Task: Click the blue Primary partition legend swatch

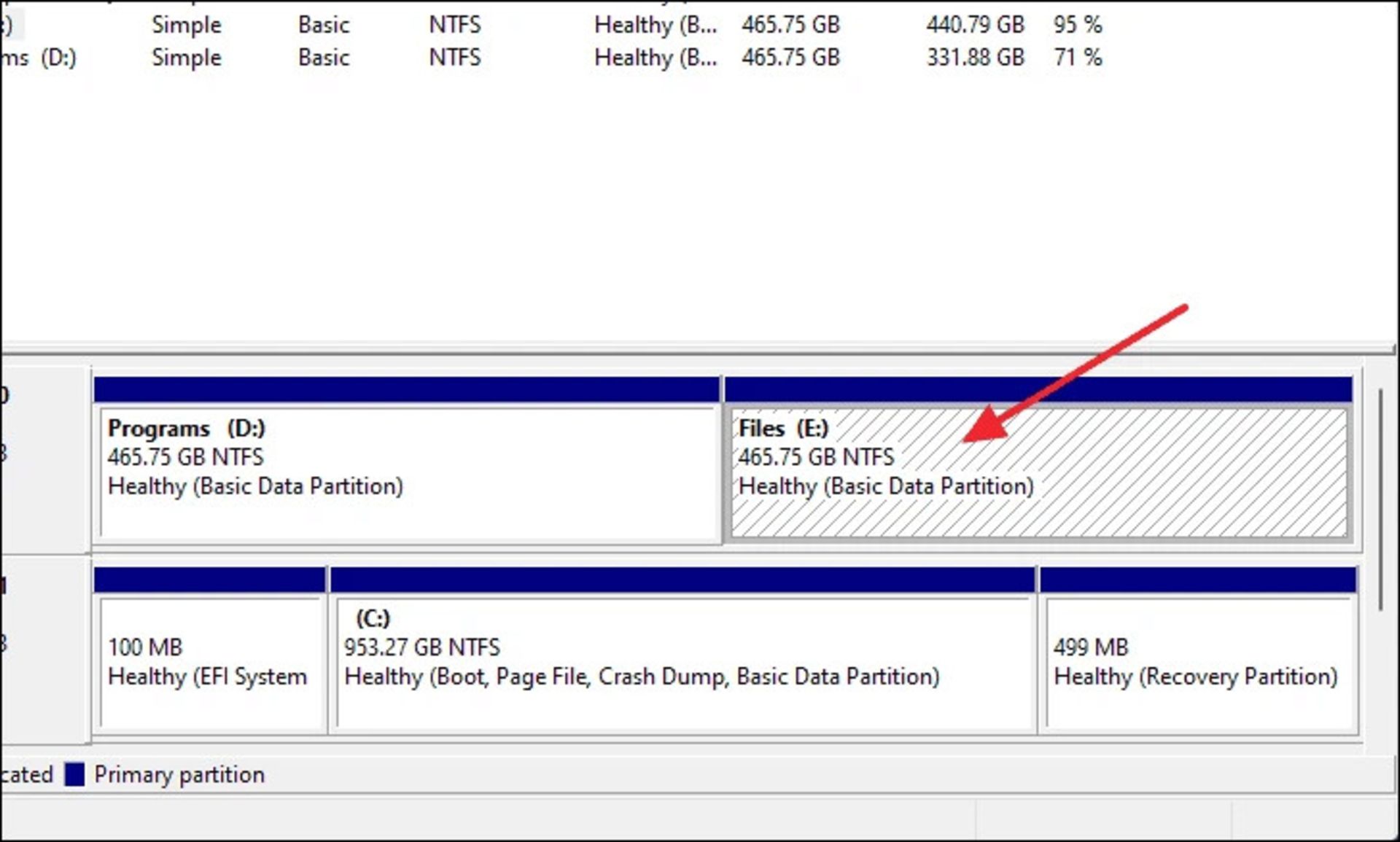Action: (74, 774)
